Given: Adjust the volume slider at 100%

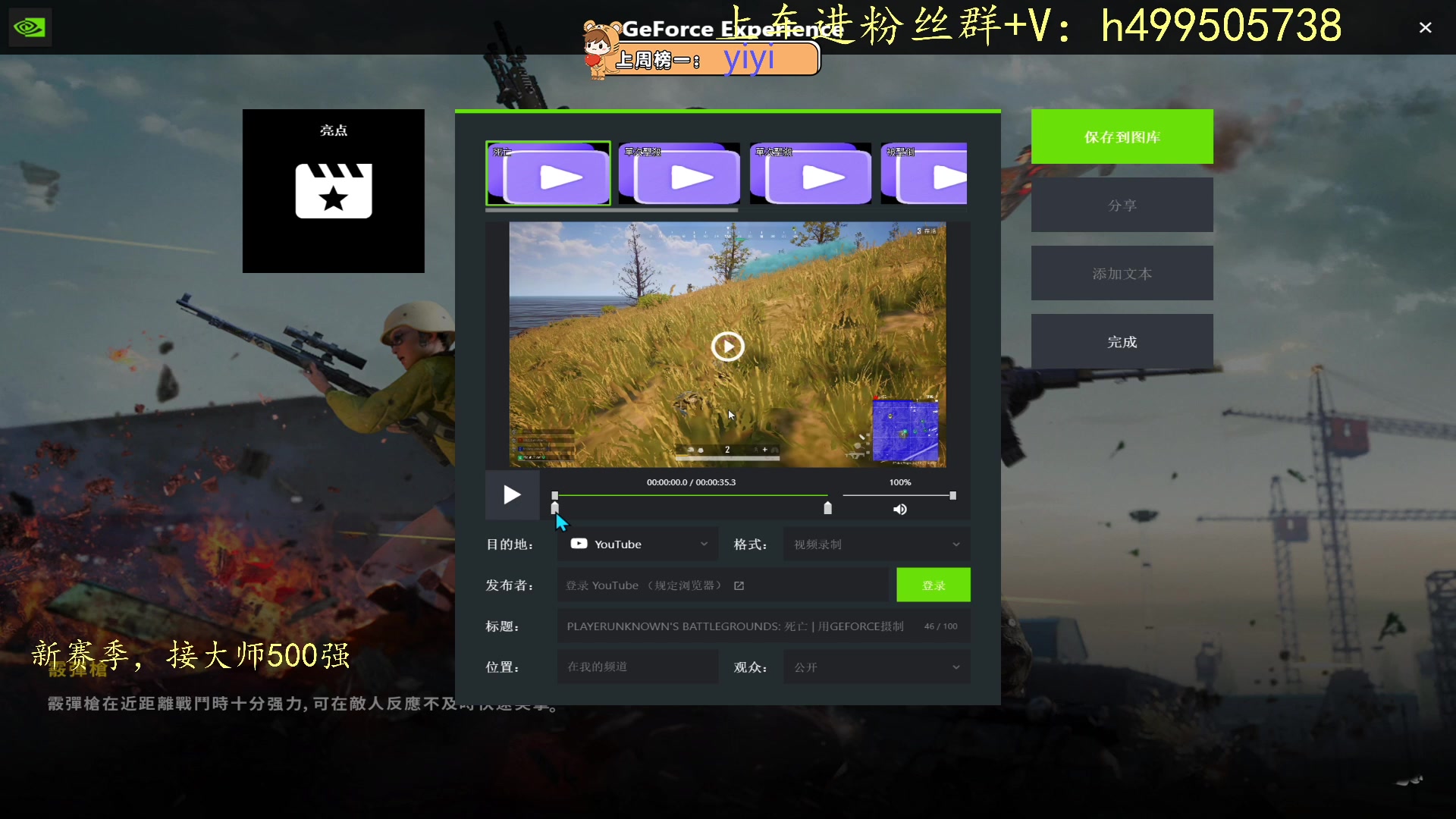Looking at the screenshot, I should point(899,495).
